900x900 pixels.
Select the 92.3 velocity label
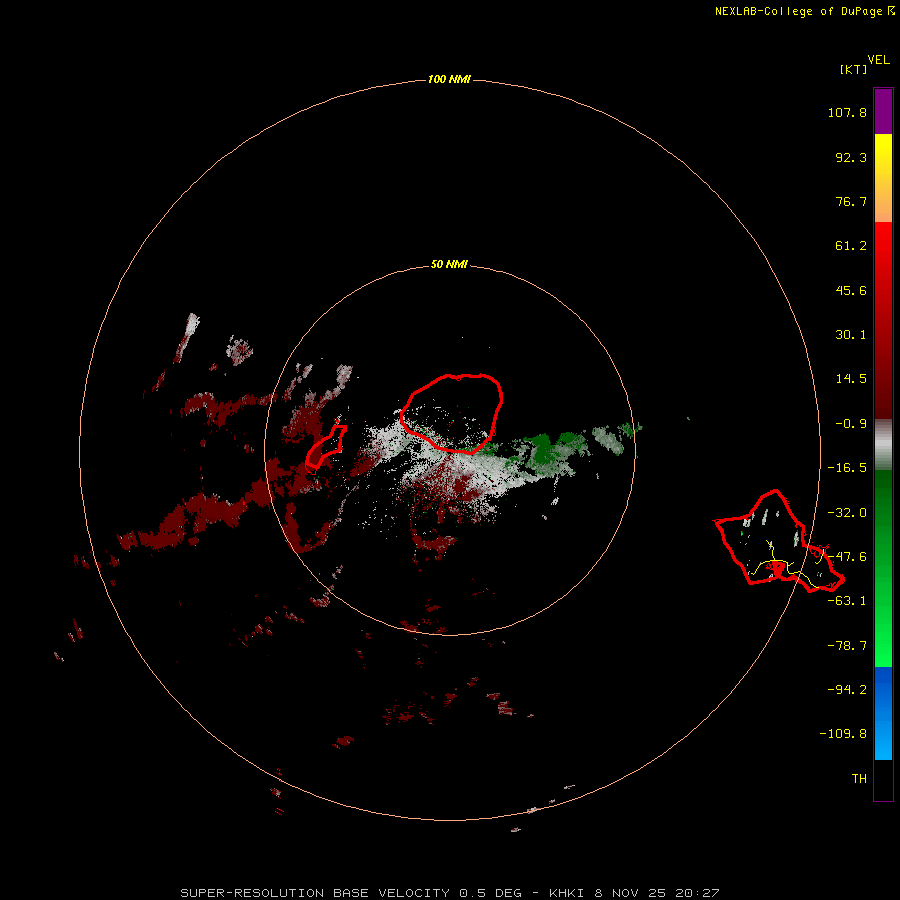[x=851, y=157]
